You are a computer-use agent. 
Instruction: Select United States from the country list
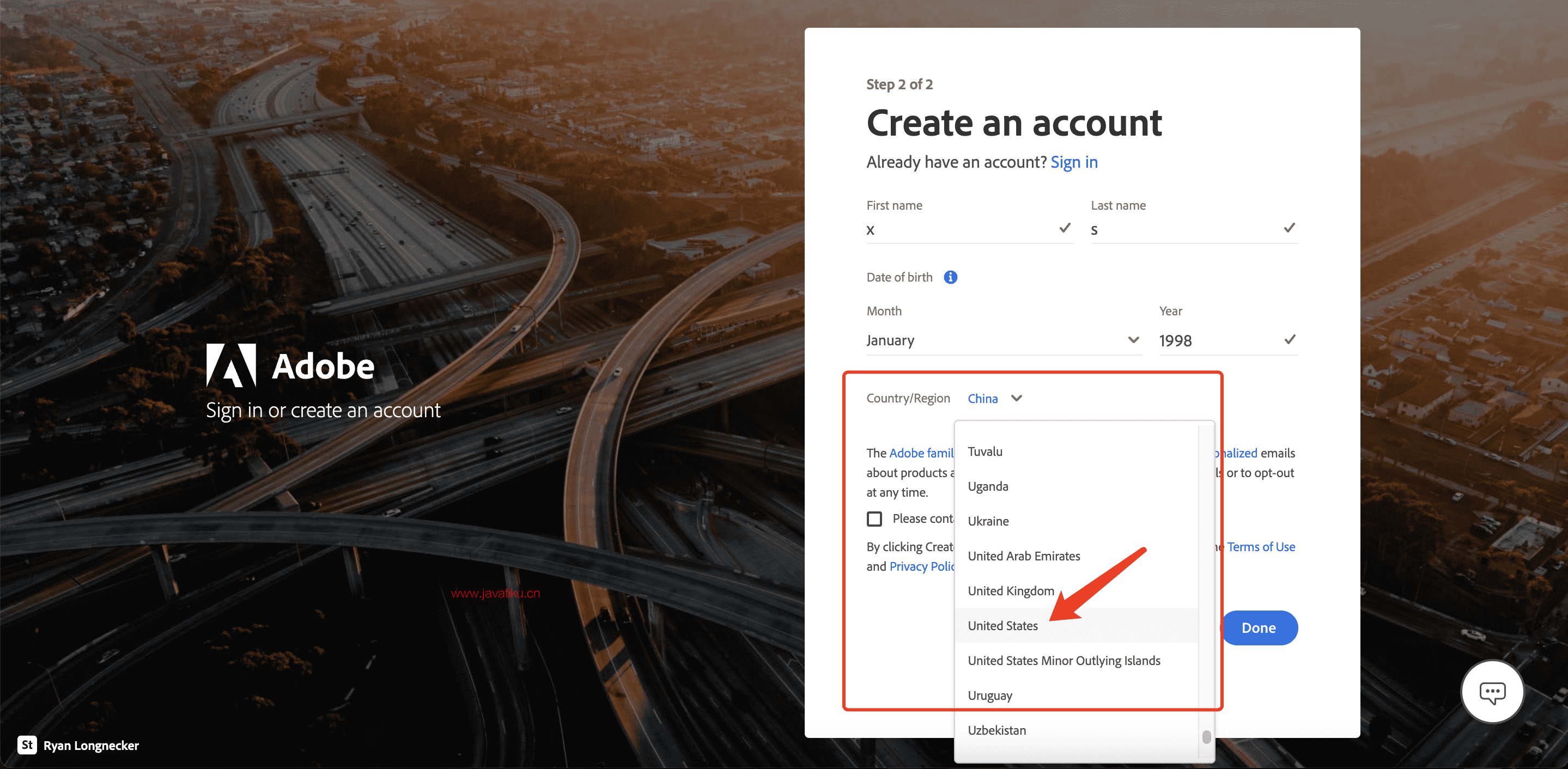pyautogui.click(x=1076, y=625)
